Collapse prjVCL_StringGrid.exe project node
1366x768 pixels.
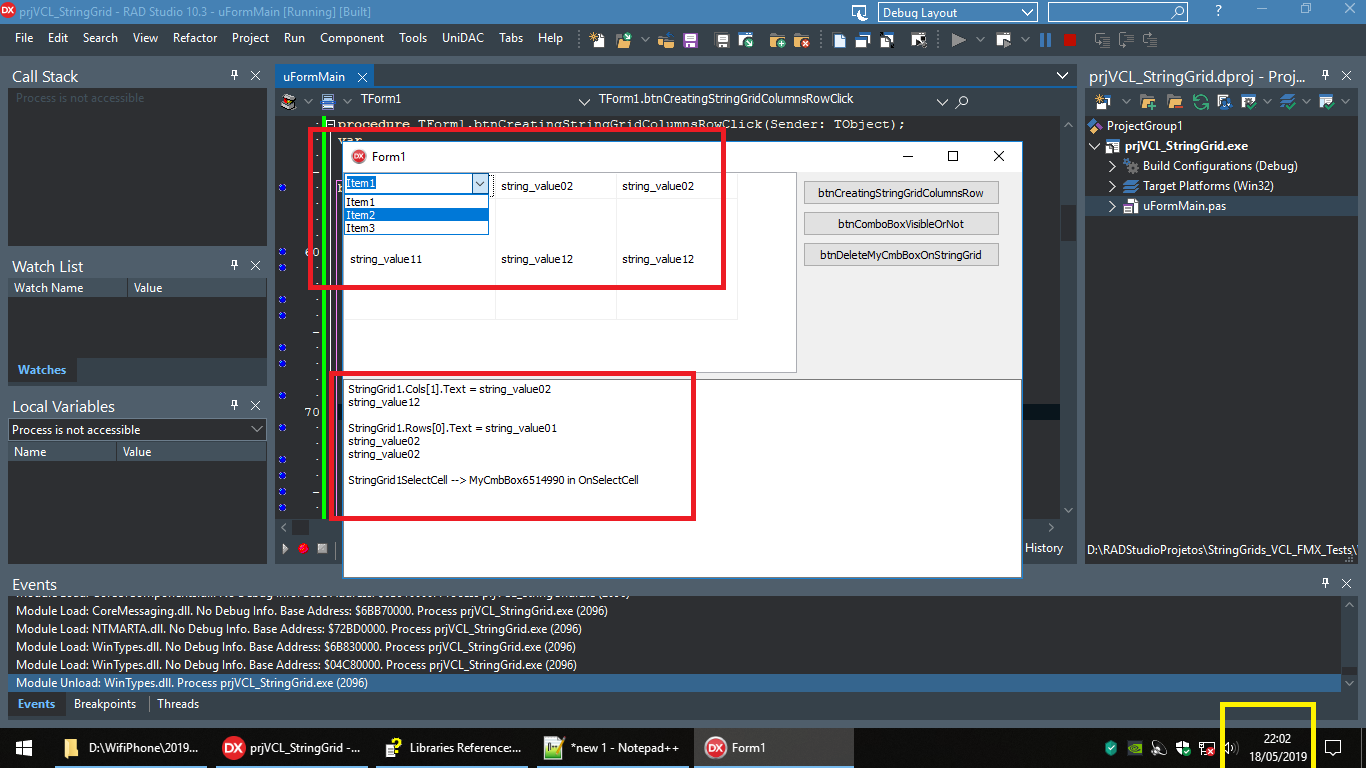pos(1096,146)
